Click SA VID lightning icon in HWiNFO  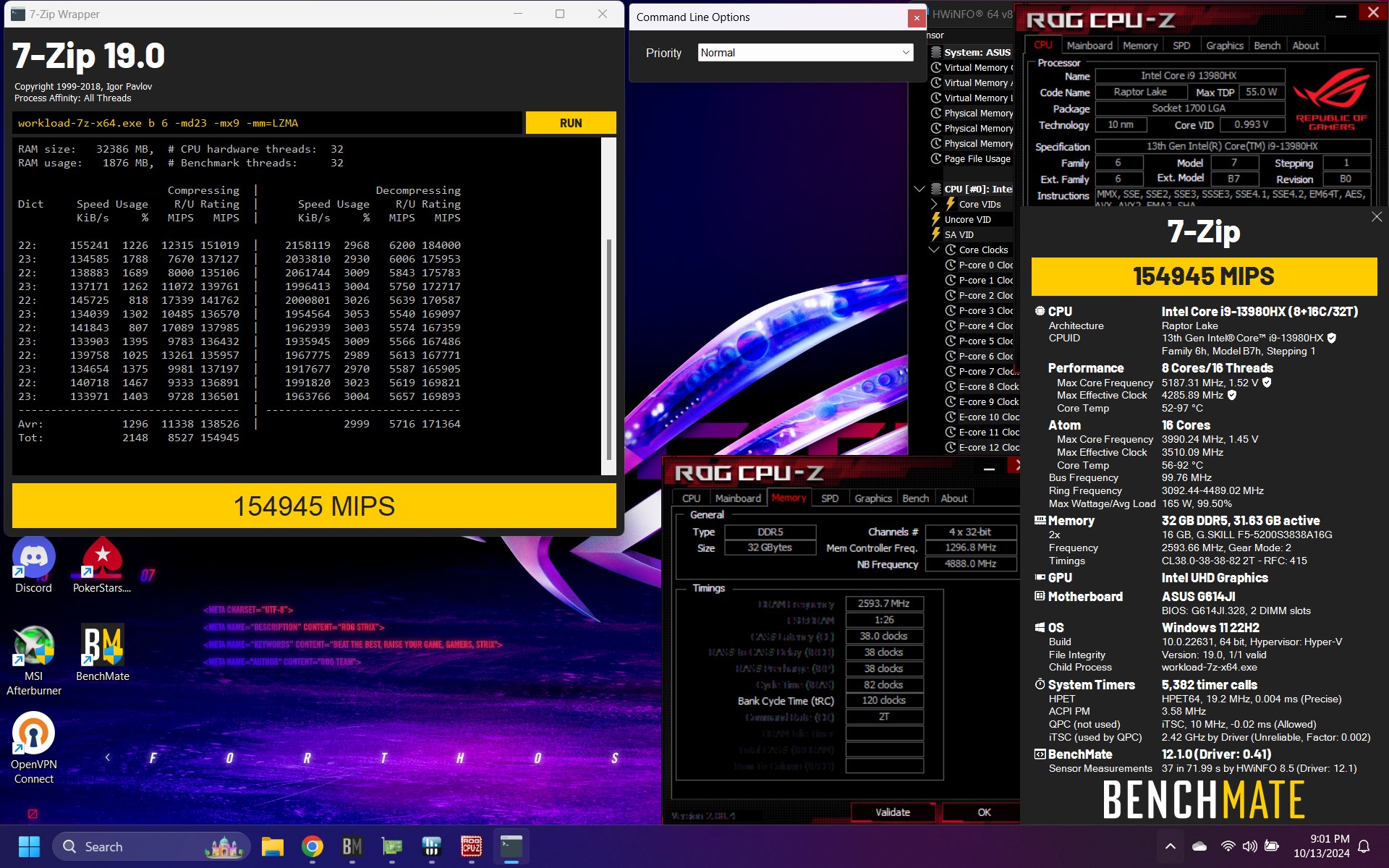click(x=936, y=234)
